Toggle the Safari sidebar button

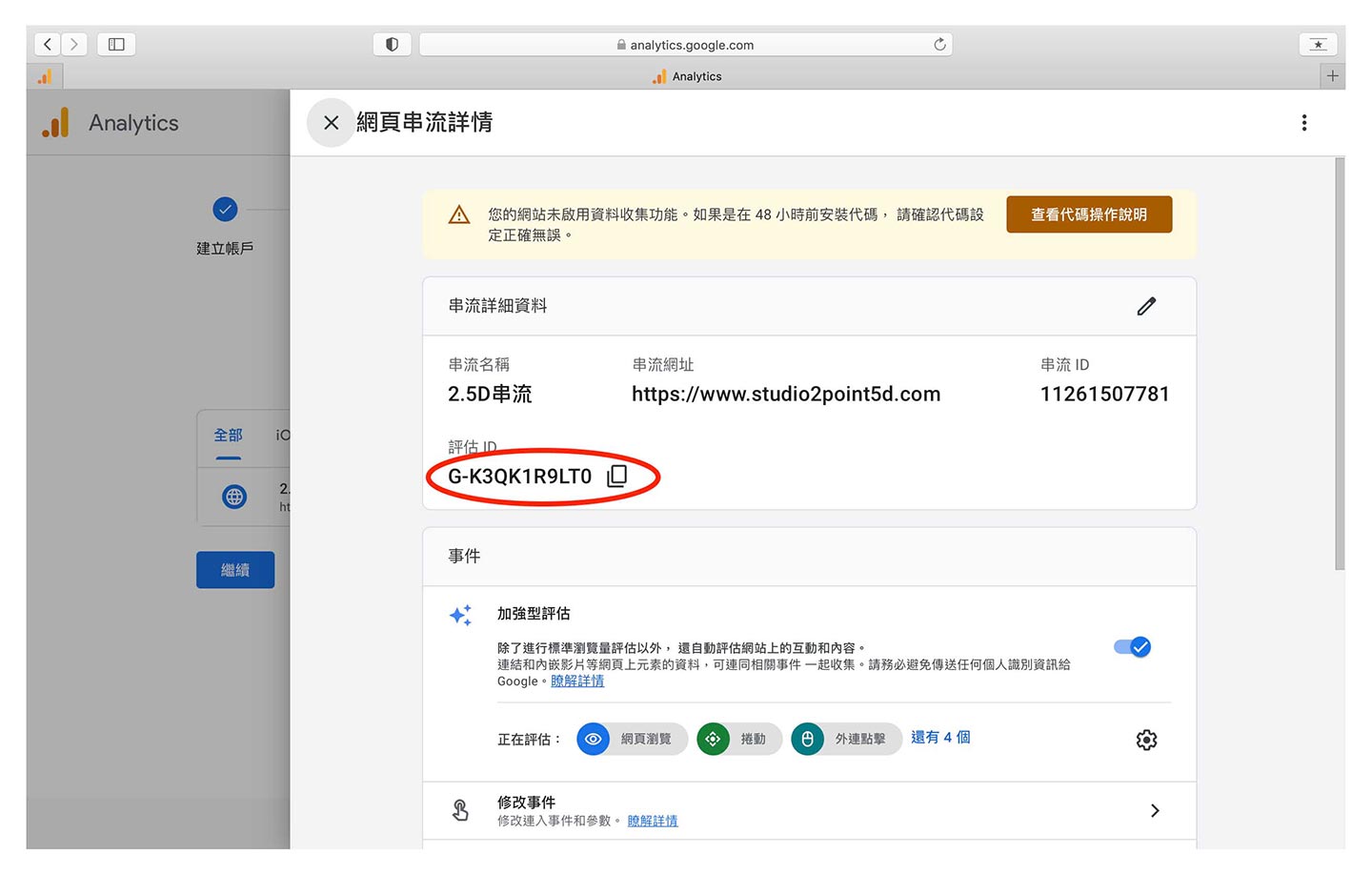coord(116,44)
